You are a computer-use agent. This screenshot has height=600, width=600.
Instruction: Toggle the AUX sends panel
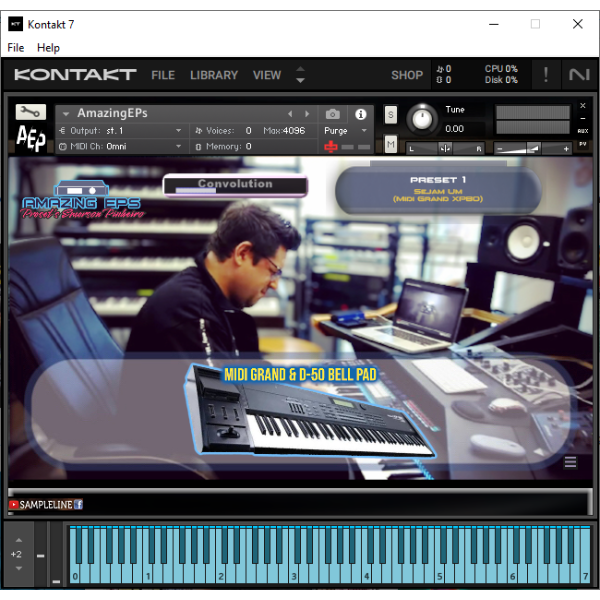pyautogui.click(x=583, y=131)
